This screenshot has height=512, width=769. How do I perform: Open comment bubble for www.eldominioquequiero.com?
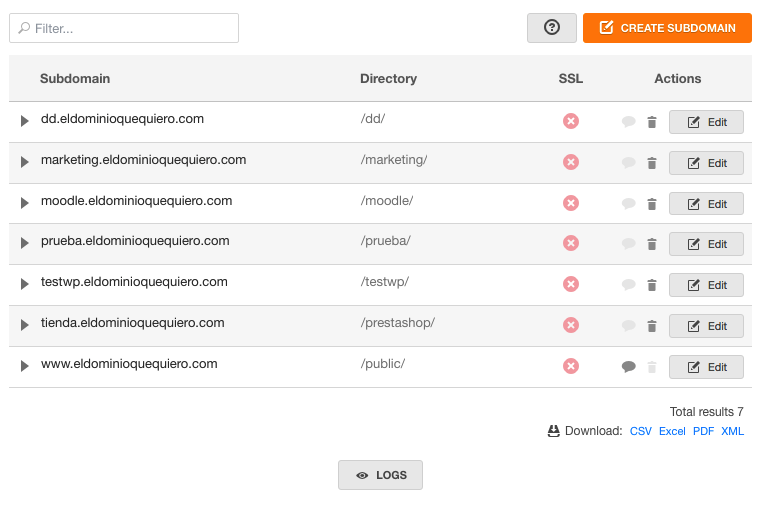click(629, 366)
